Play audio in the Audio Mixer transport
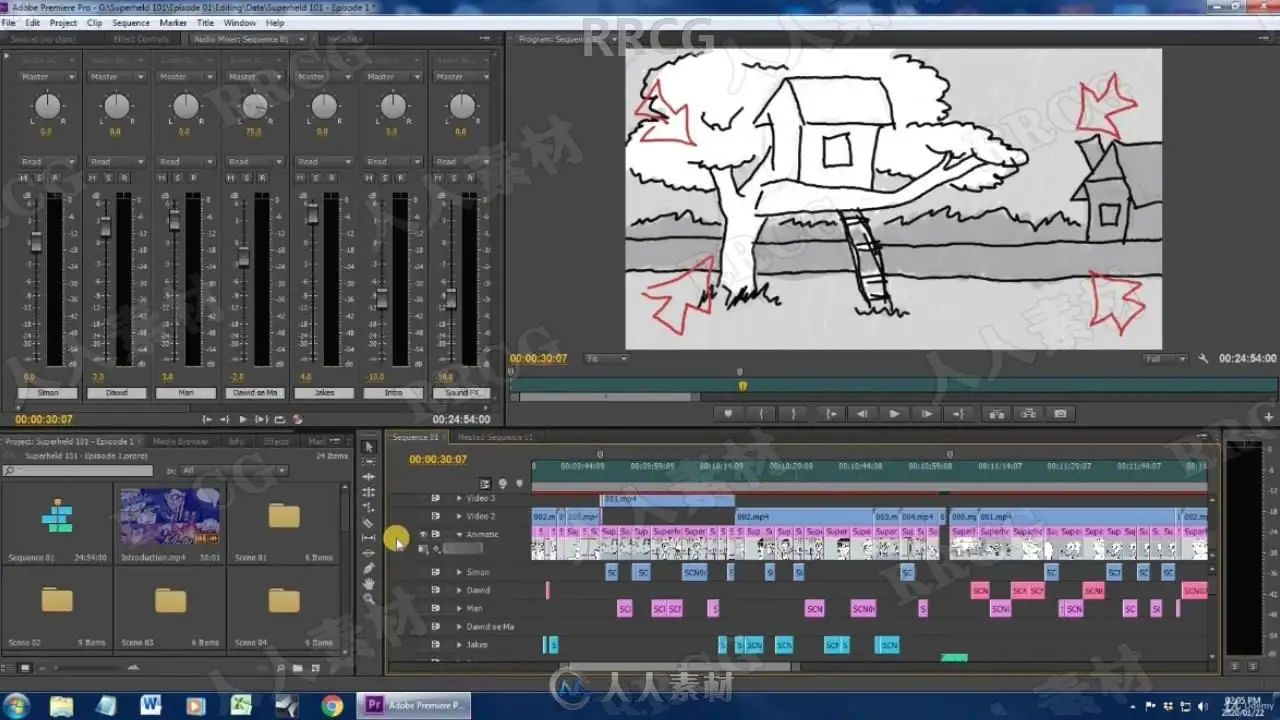The height and width of the screenshot is (720, 1280). pyautogui.click(x=242, y=420)
